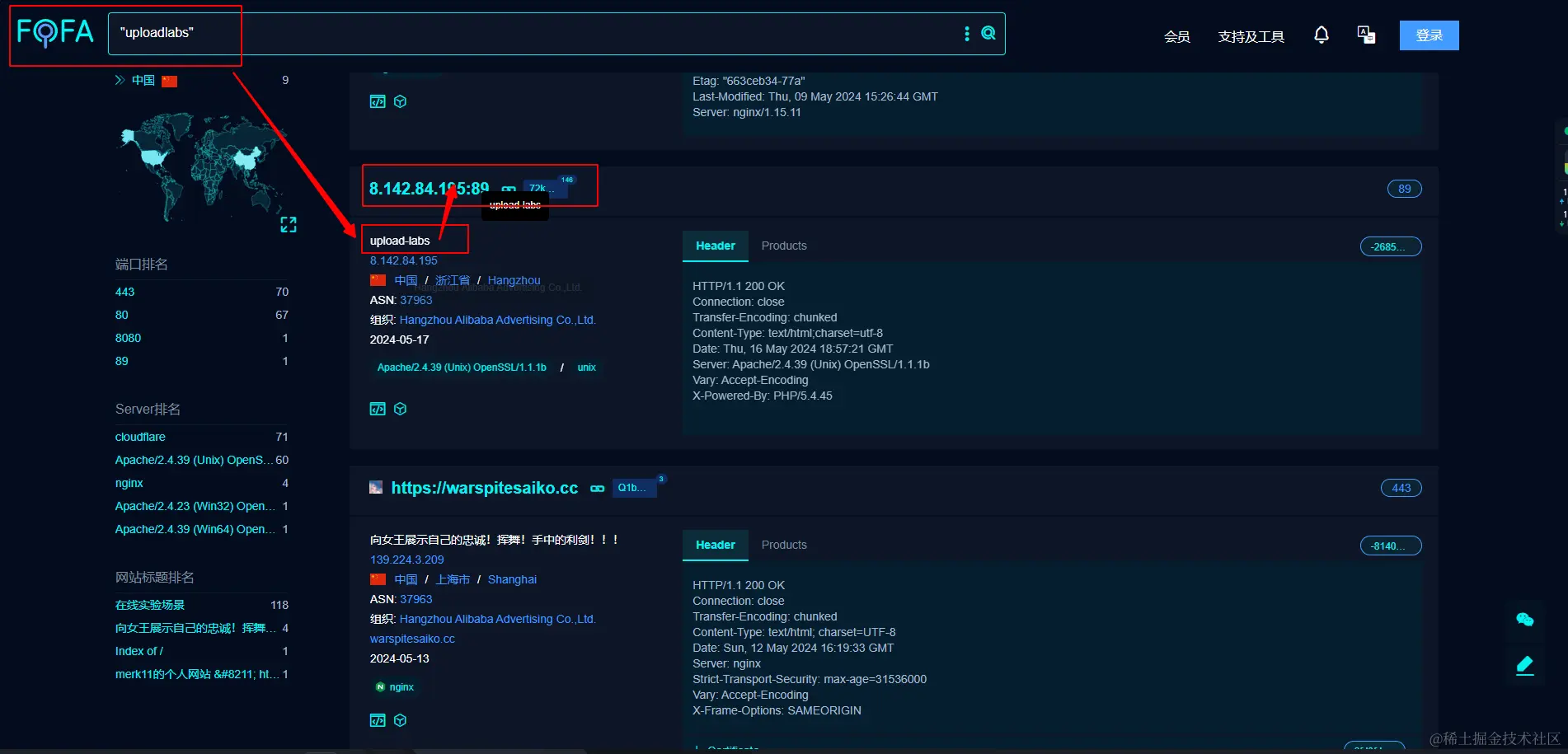Select Header tab in the 8.142.84.195 result
The width and height of the screenshot is (1568, 754).
click(716, 246)
